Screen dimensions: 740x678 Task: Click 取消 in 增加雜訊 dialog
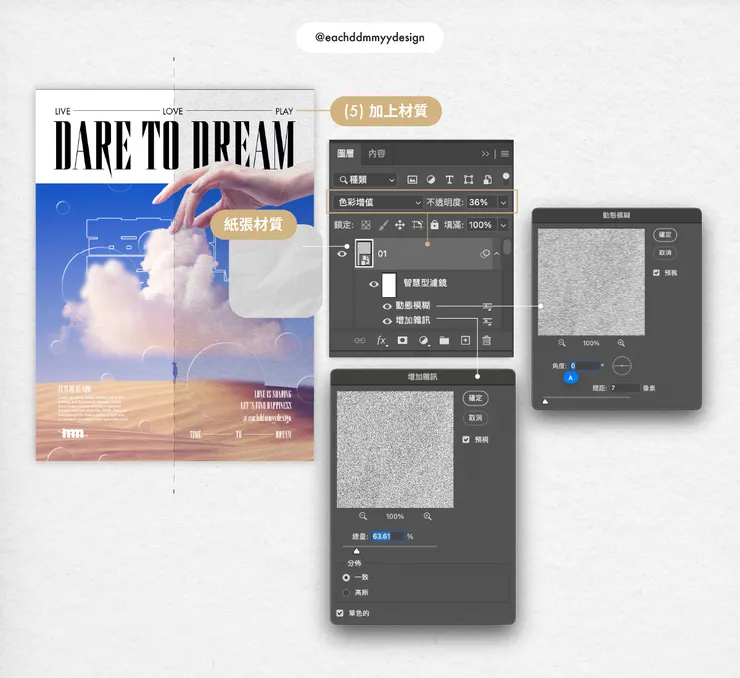(475, 418)
